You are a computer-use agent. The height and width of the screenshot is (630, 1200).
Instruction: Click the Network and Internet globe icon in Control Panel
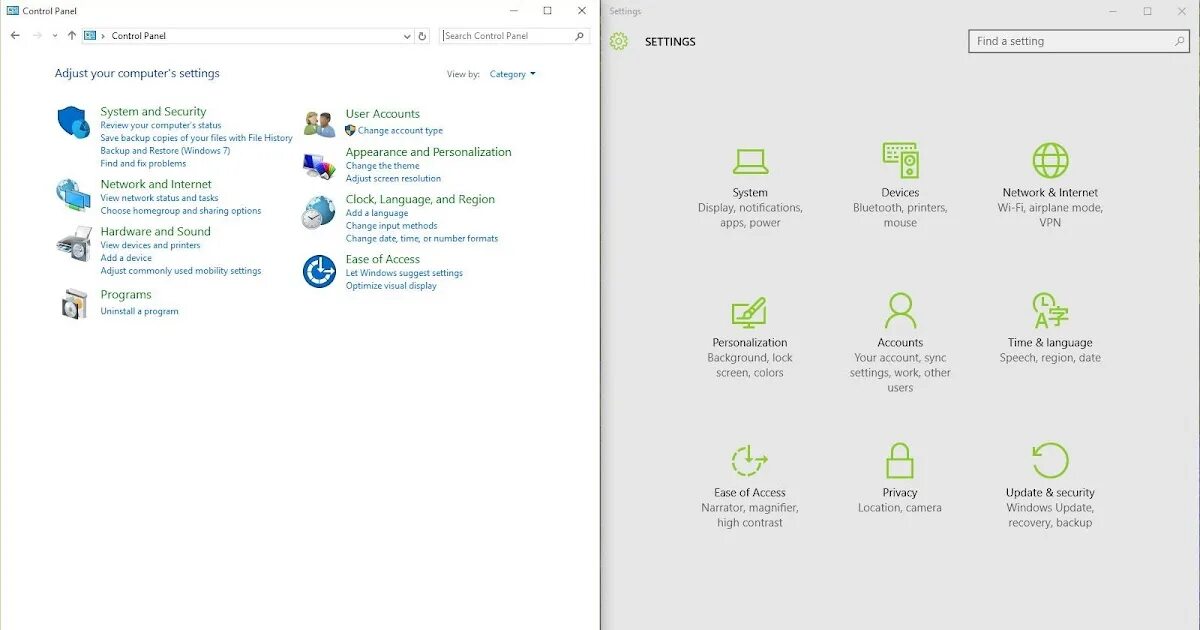73,194
